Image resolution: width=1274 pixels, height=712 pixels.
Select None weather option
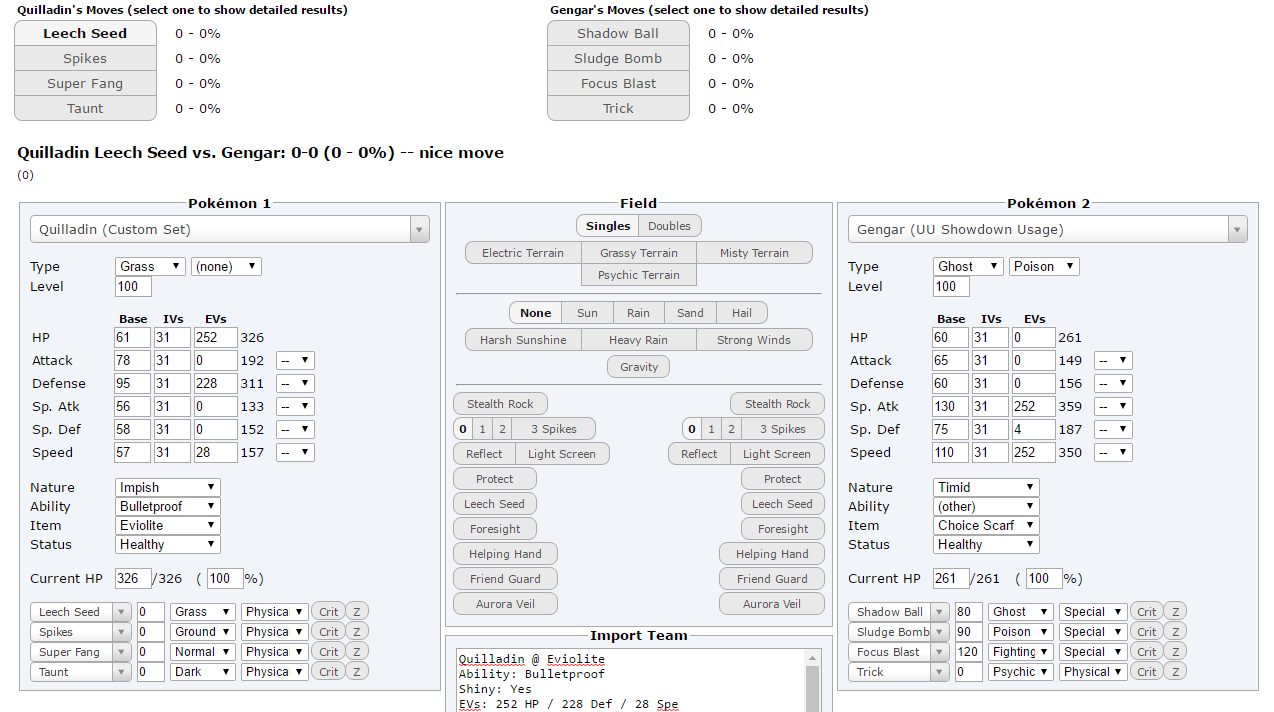coord(535,313)
